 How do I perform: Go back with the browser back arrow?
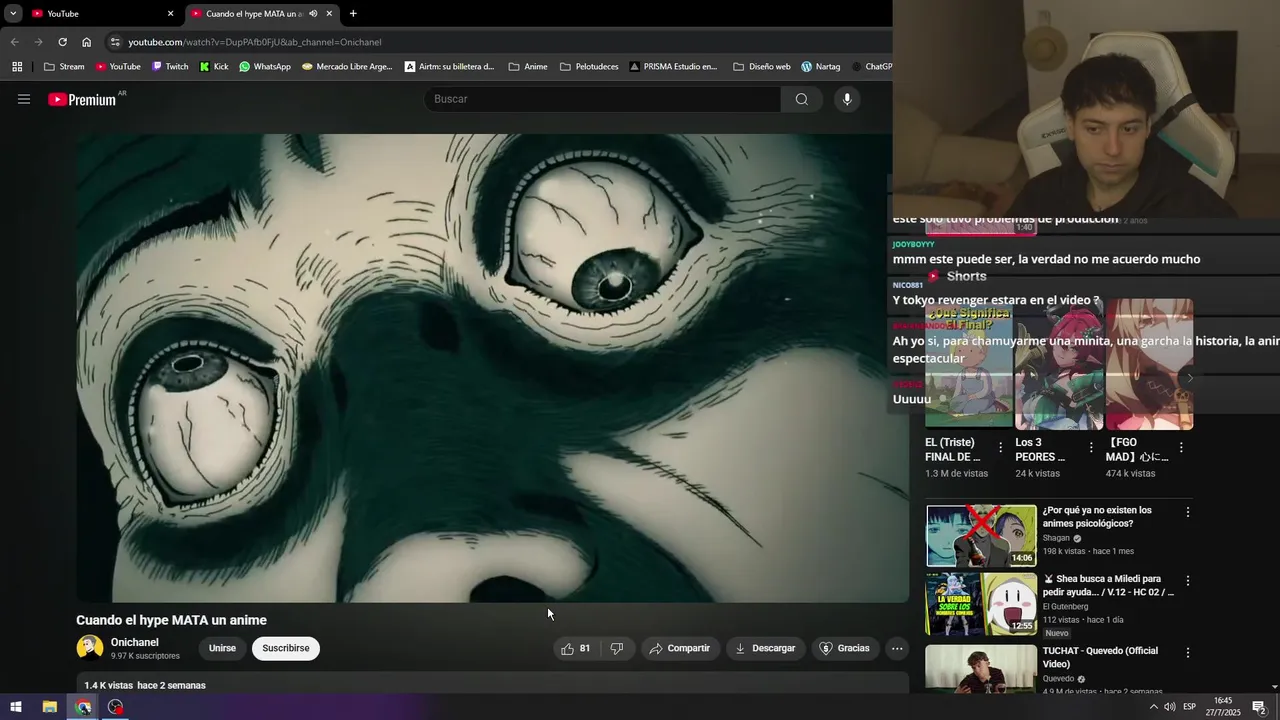[14, 42]
